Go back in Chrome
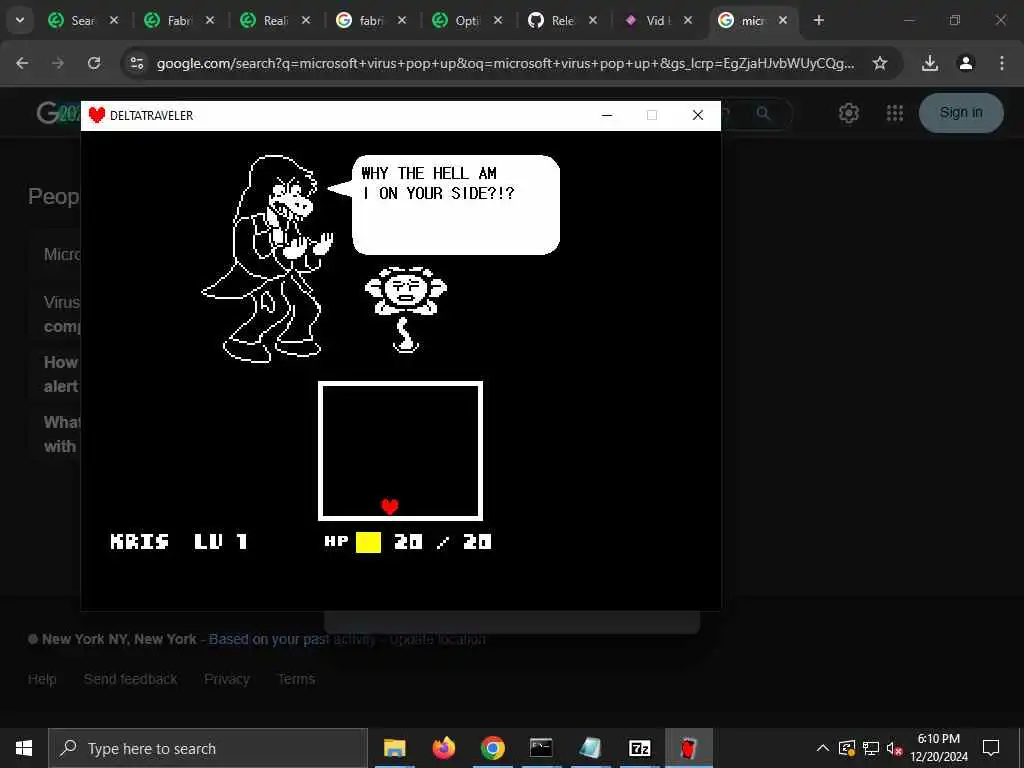1024x768 pixels. coord(22,63)
